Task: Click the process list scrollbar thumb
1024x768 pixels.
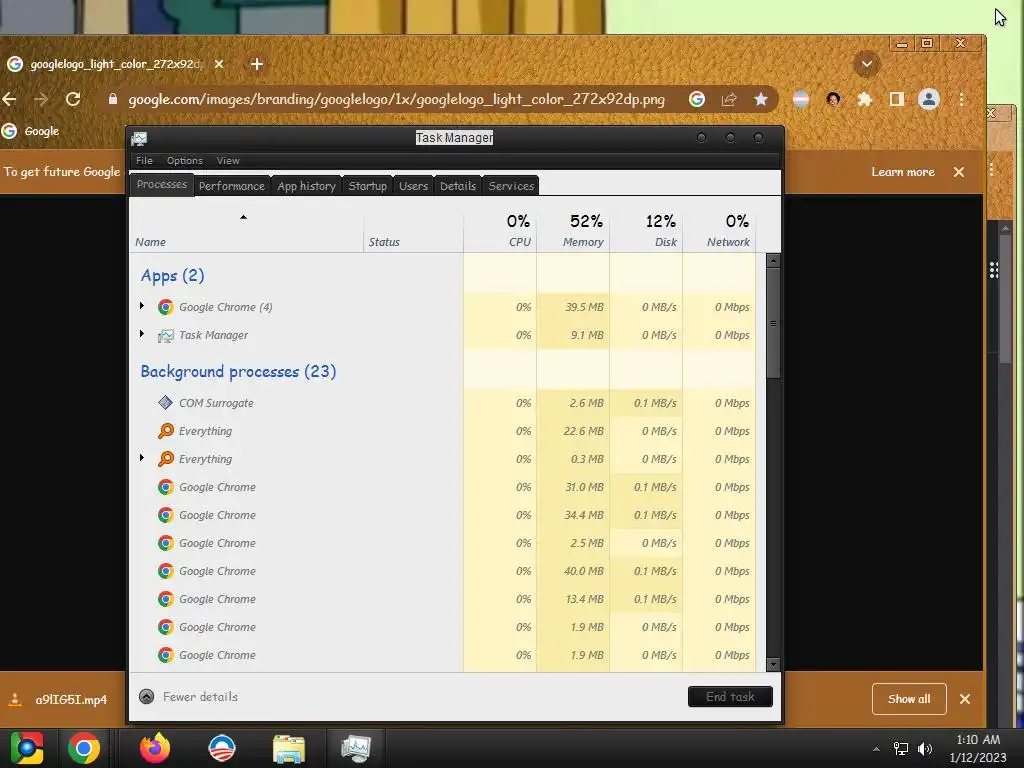Action: [x=773, y=323]
